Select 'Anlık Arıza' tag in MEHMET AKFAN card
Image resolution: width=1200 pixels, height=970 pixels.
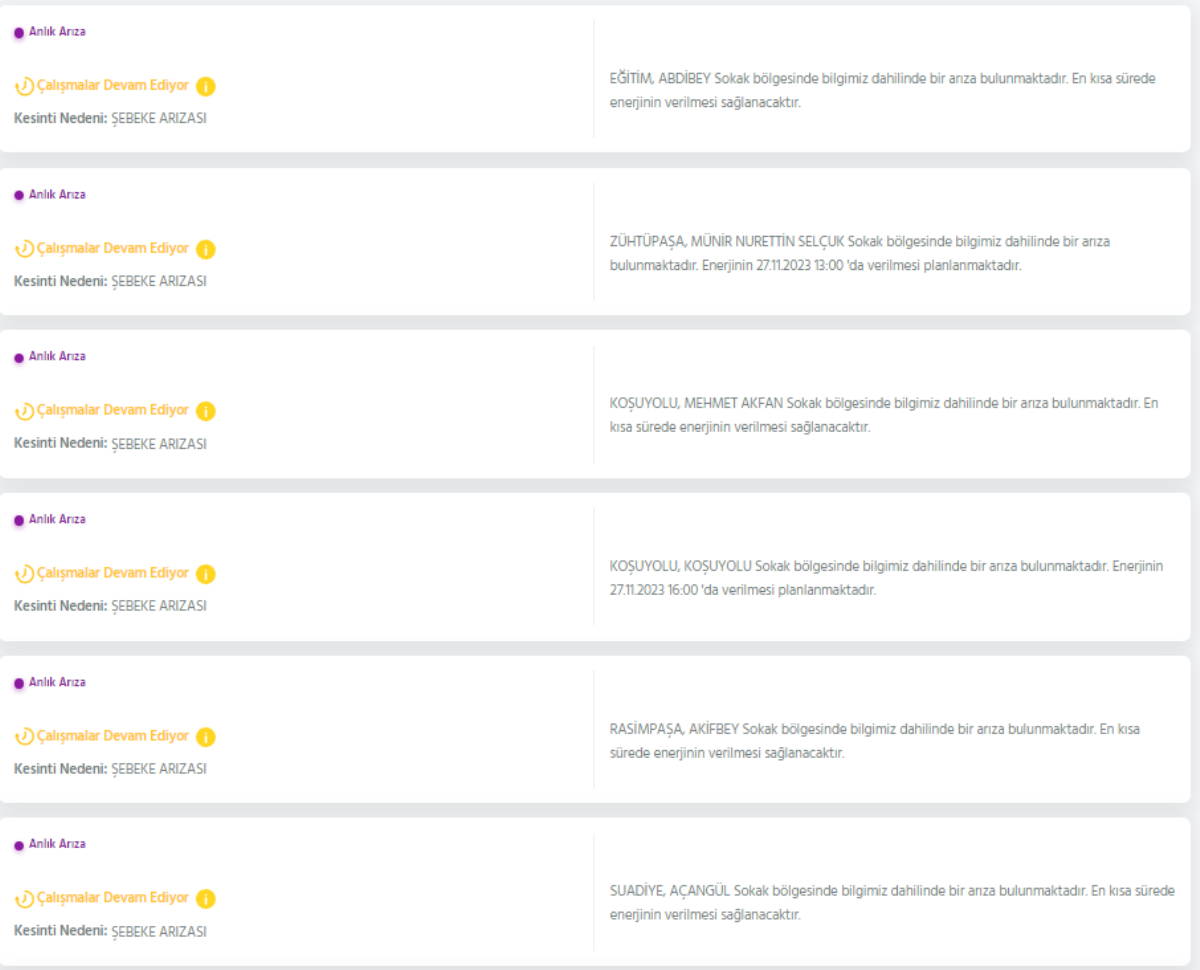pos(57,357)
